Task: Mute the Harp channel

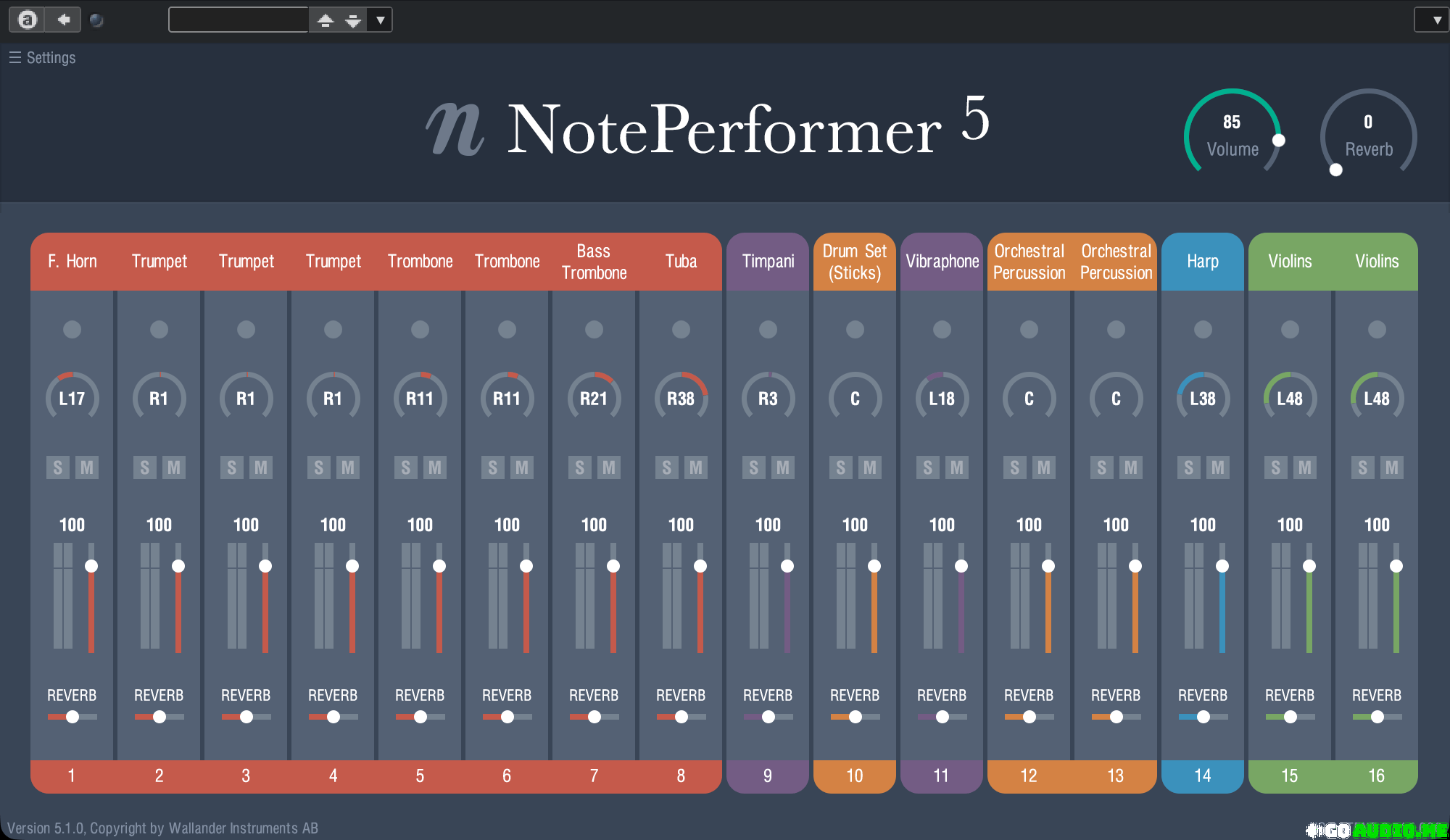Action: (x=1218, y=467)
